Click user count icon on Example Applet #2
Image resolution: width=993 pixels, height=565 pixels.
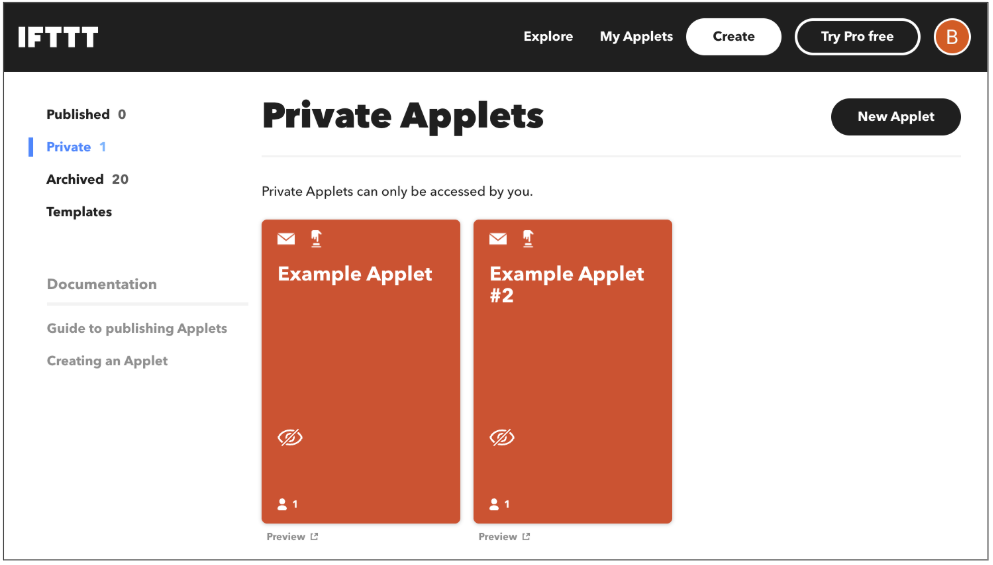[x=495, y=504]
